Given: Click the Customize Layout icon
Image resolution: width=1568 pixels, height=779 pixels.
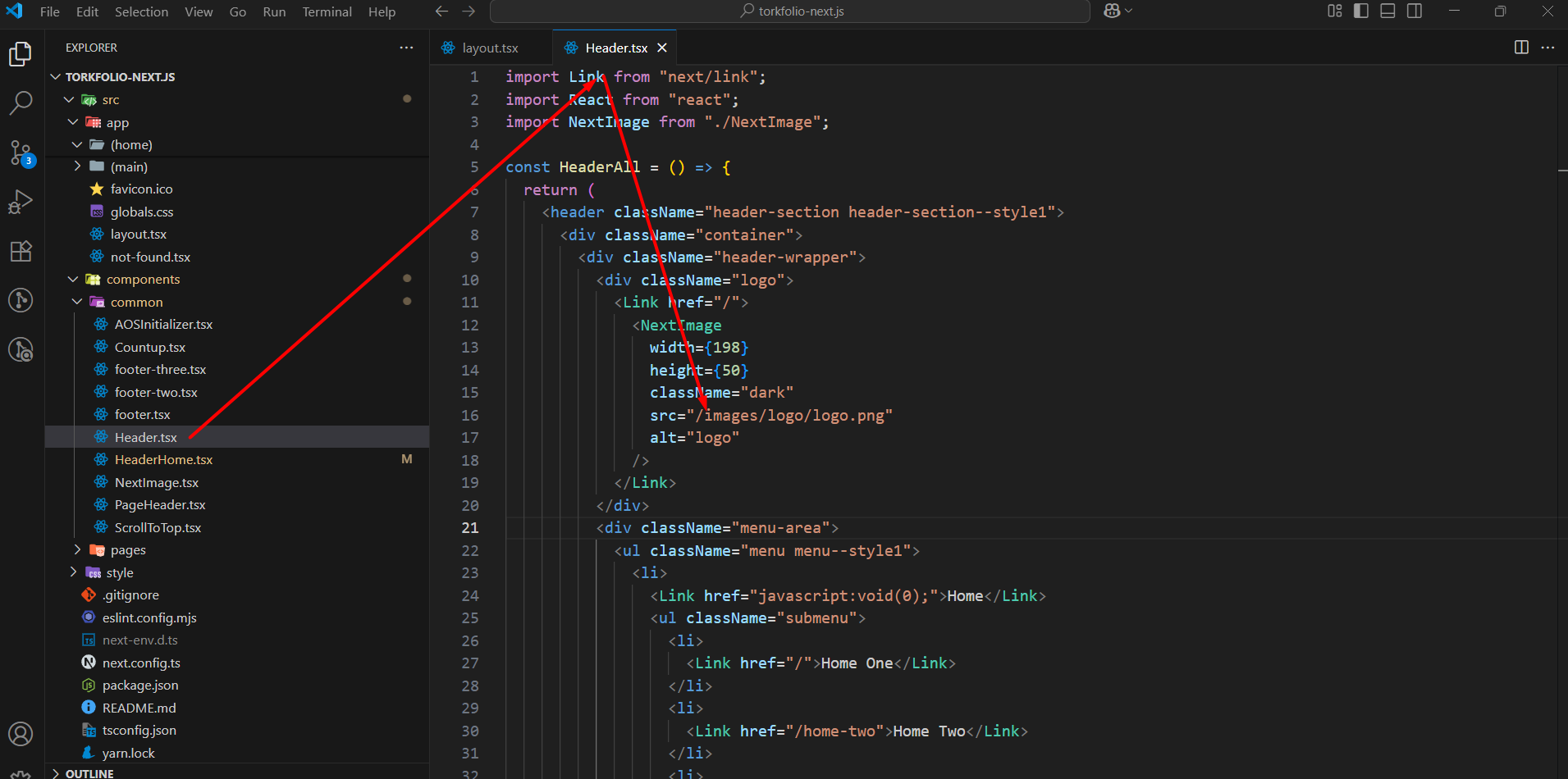Looking at the screenshot, I should pos(1335,11).
